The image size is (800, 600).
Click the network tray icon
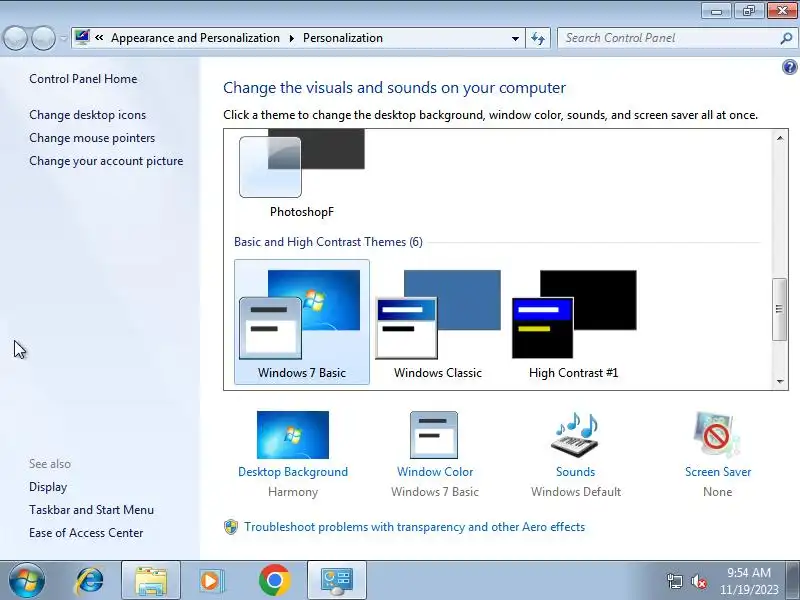[x=674, y=581]
